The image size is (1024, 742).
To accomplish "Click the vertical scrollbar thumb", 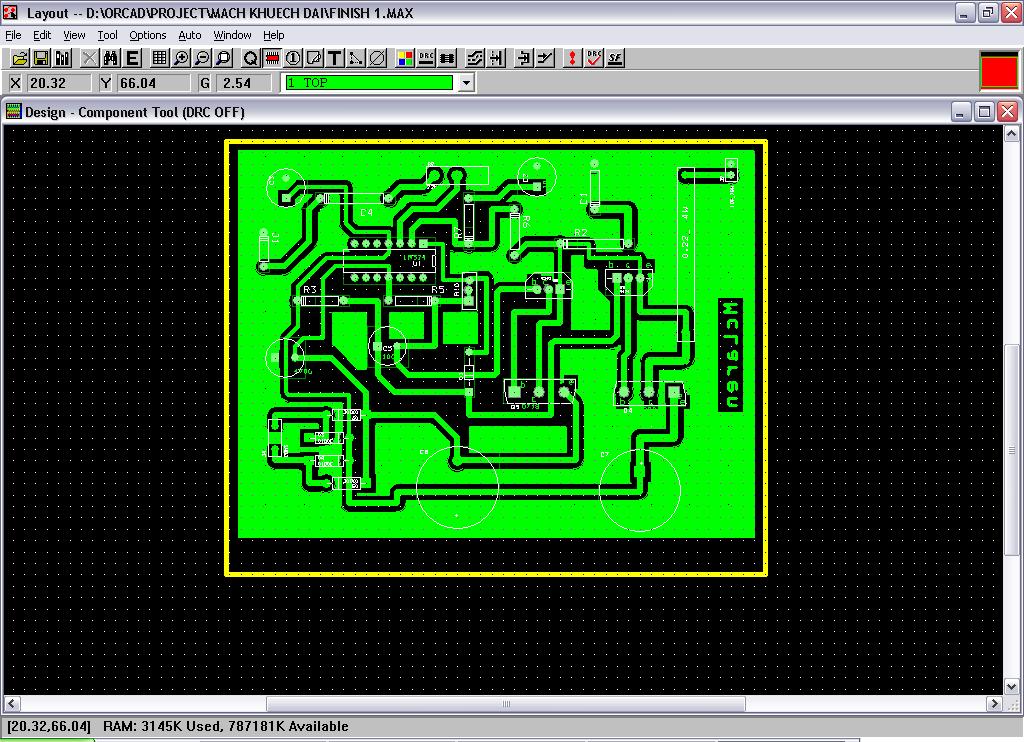I will (x=1012, y=450).
